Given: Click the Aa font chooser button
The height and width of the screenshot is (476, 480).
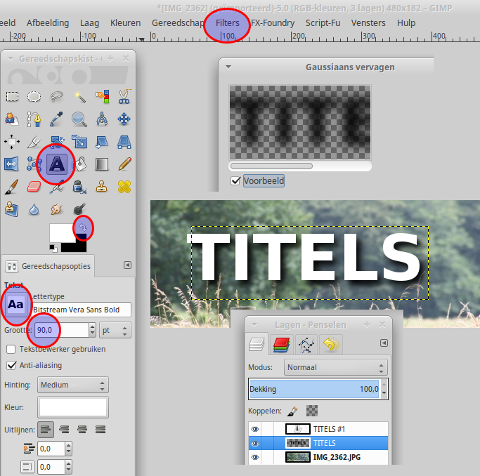Looking at the screenshot, I should pyautogui.click(x=15, y=304).
